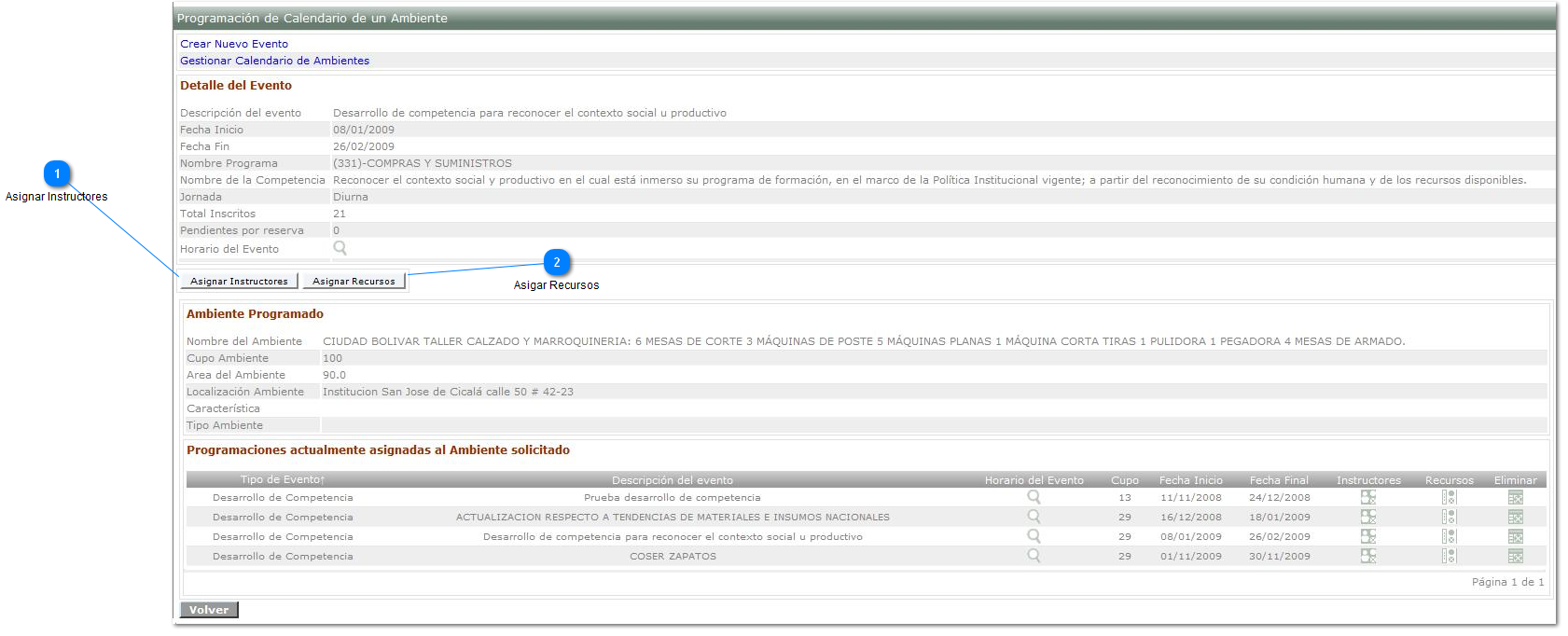Open Horario del Evento magnifier in event details
Viewport: 1568px width, 636px height.
coord(340,248)
